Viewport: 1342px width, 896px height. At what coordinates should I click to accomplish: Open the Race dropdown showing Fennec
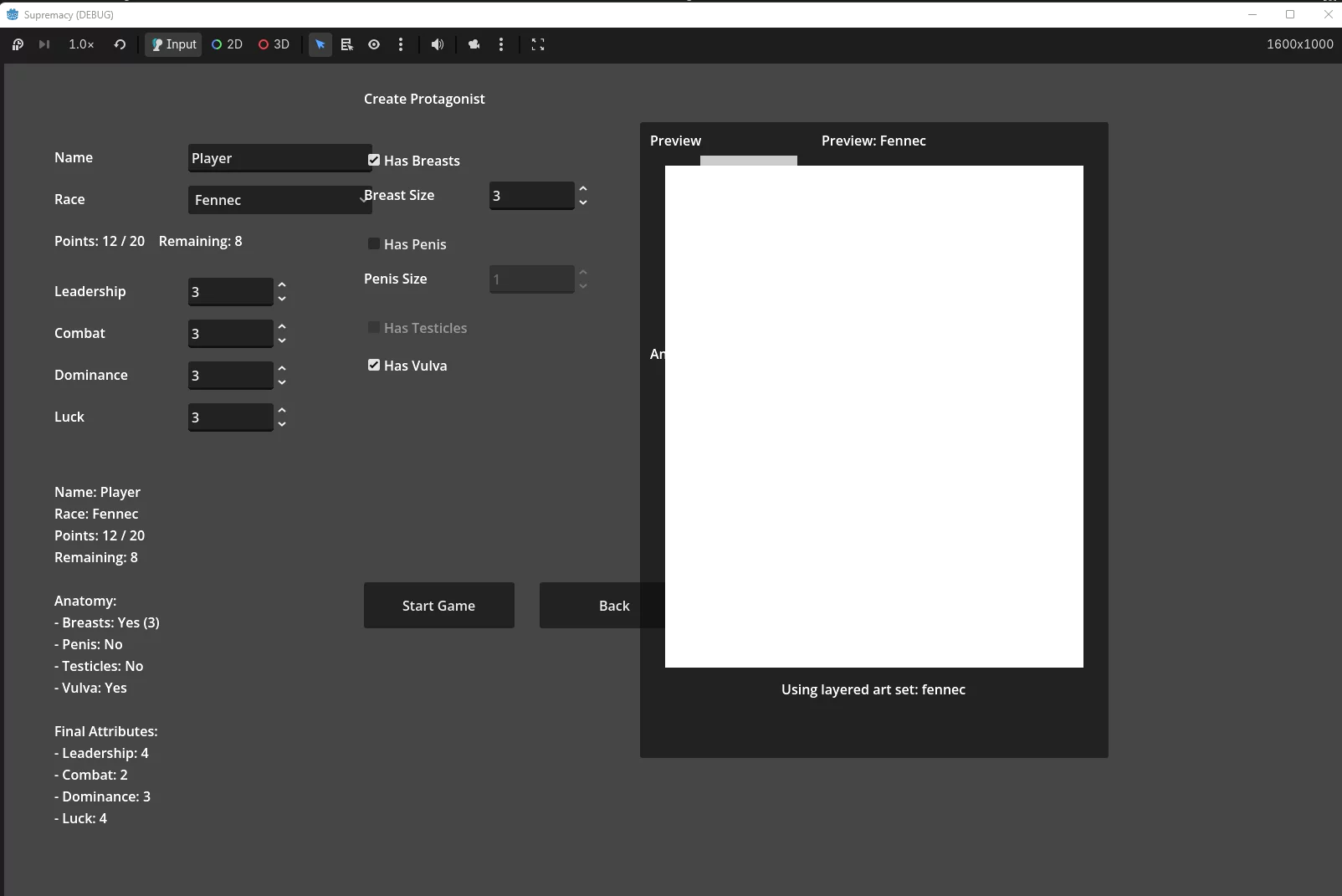click(279, 200)
